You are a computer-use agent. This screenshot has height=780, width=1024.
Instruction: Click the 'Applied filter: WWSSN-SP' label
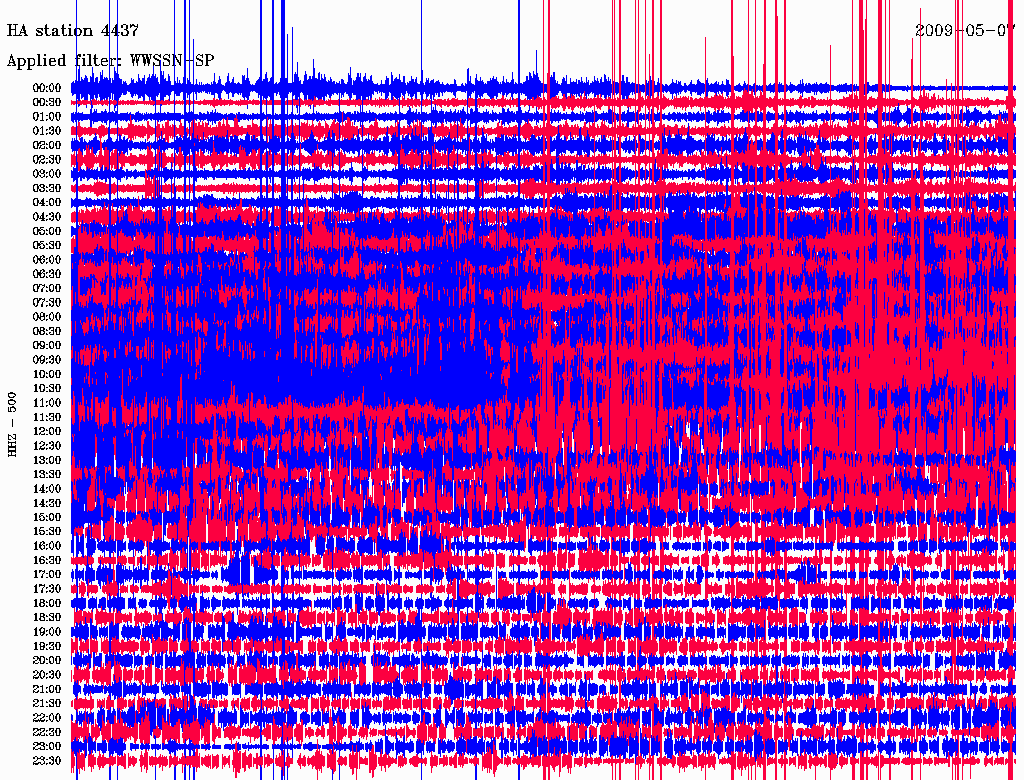[x=110, y=61]
